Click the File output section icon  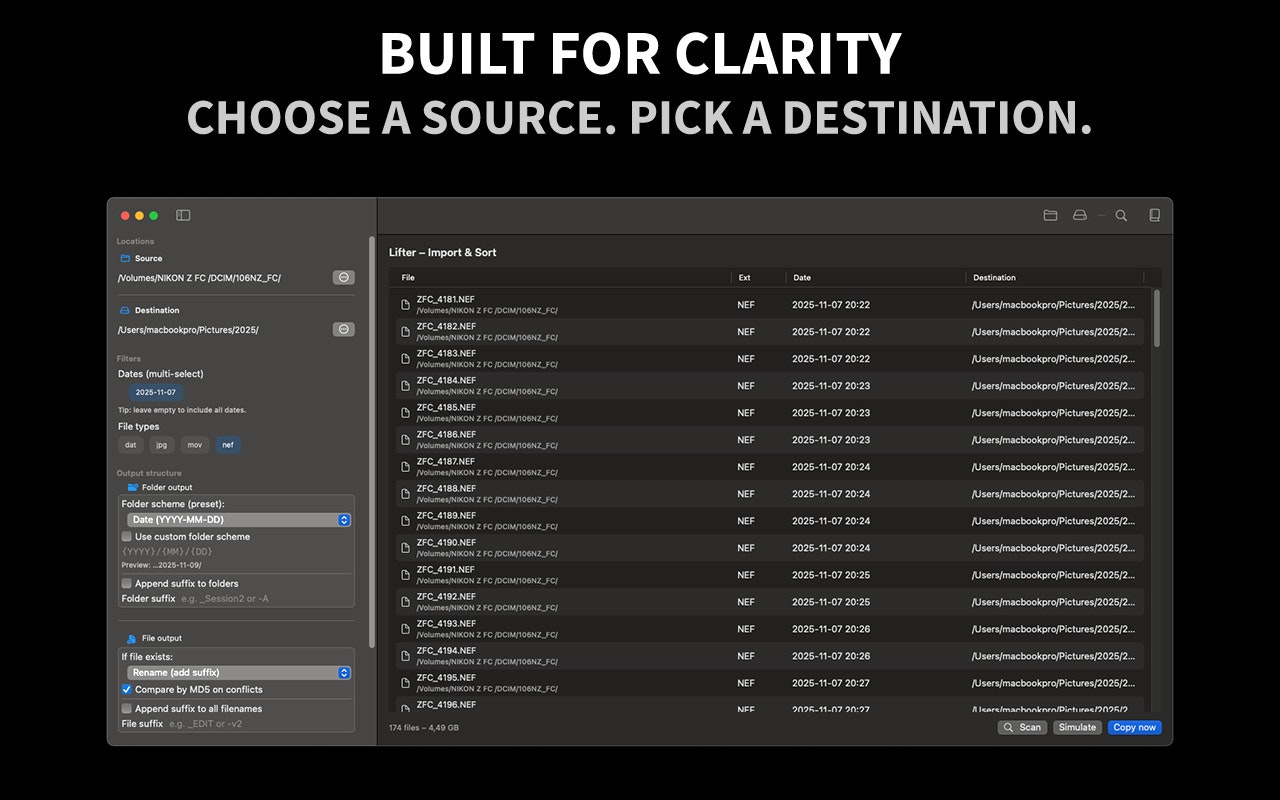pyautogui.click(x=131, y=637)
